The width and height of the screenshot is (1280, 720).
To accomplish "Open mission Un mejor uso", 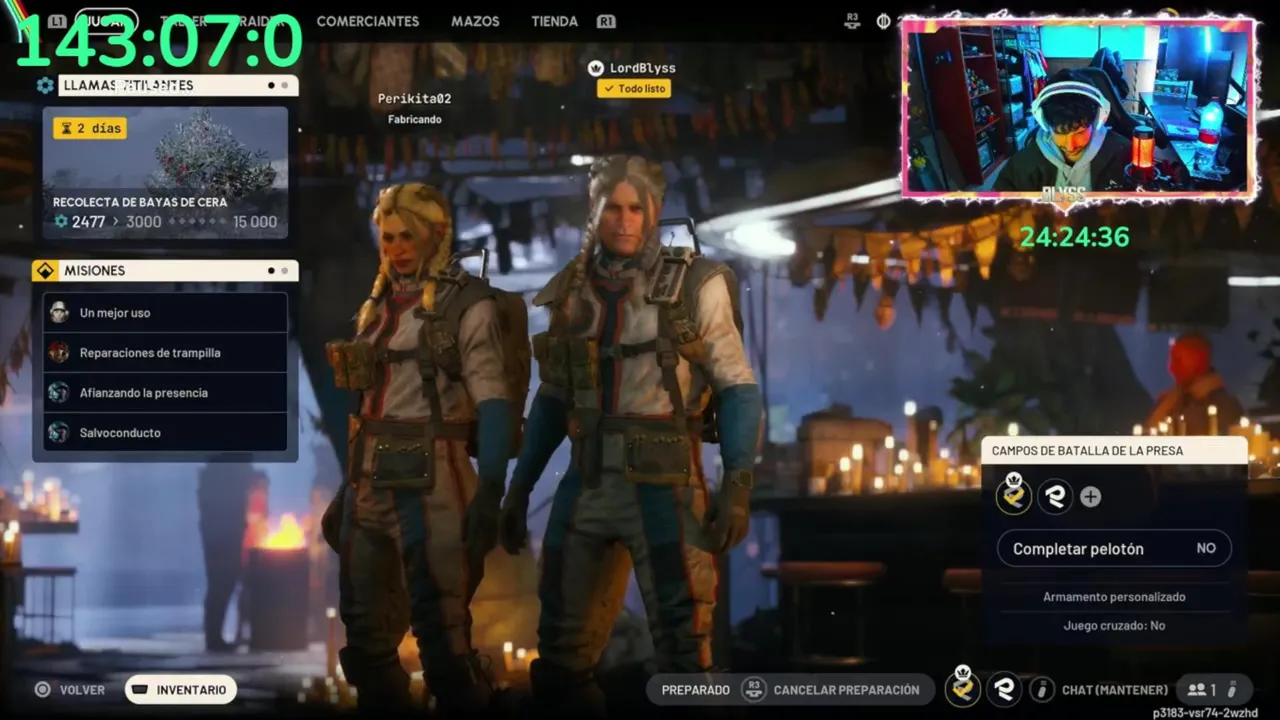I will click(165, 312).
